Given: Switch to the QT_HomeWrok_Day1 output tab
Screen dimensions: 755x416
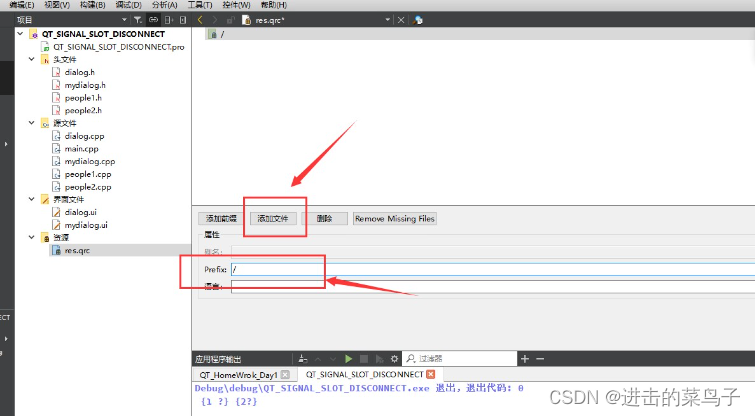Looking at the screenshot, I should 245,375.
